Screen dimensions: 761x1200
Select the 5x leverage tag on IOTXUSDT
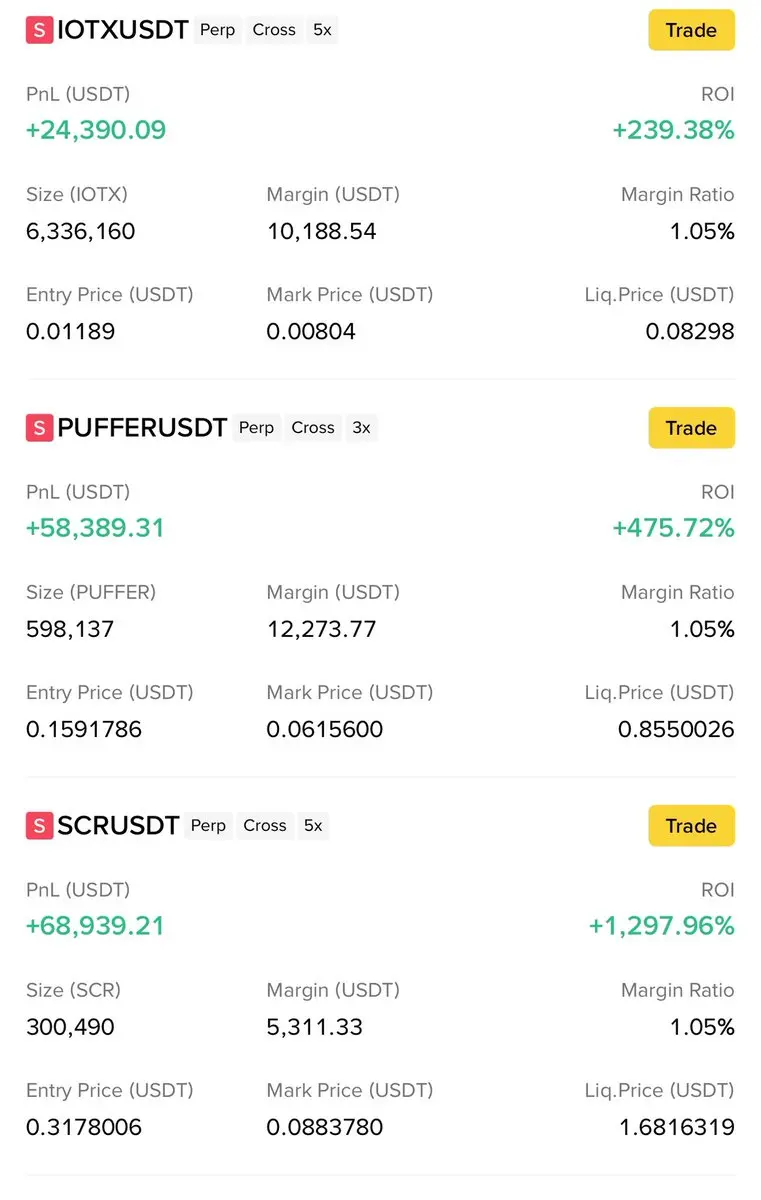(322, 30)
